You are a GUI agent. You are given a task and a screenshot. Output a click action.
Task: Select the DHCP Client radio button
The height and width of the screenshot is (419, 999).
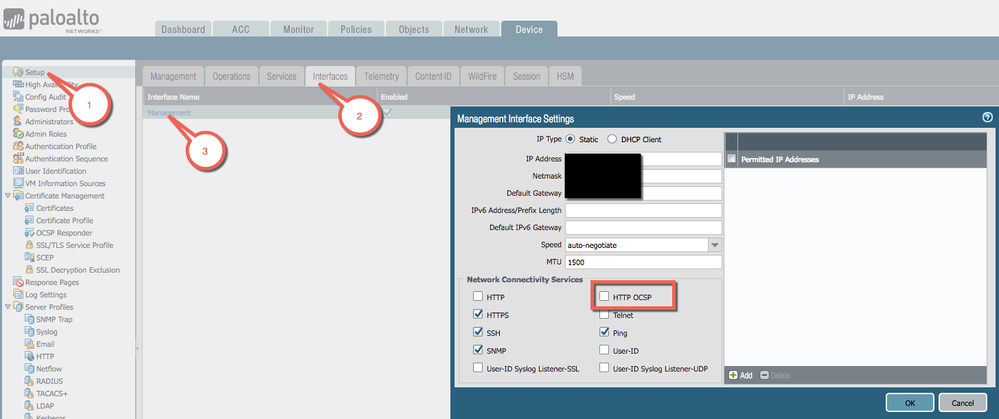tap(612, 139)
